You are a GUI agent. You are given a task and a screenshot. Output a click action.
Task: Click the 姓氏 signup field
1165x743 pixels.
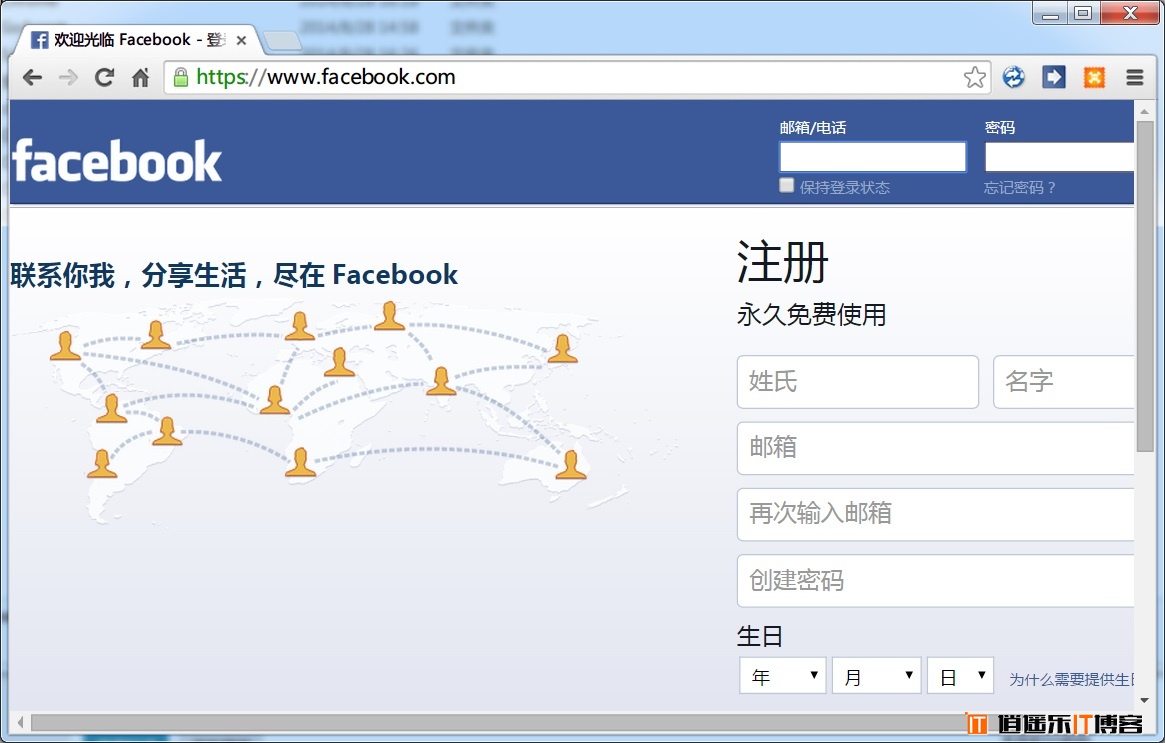click(857, 382)
